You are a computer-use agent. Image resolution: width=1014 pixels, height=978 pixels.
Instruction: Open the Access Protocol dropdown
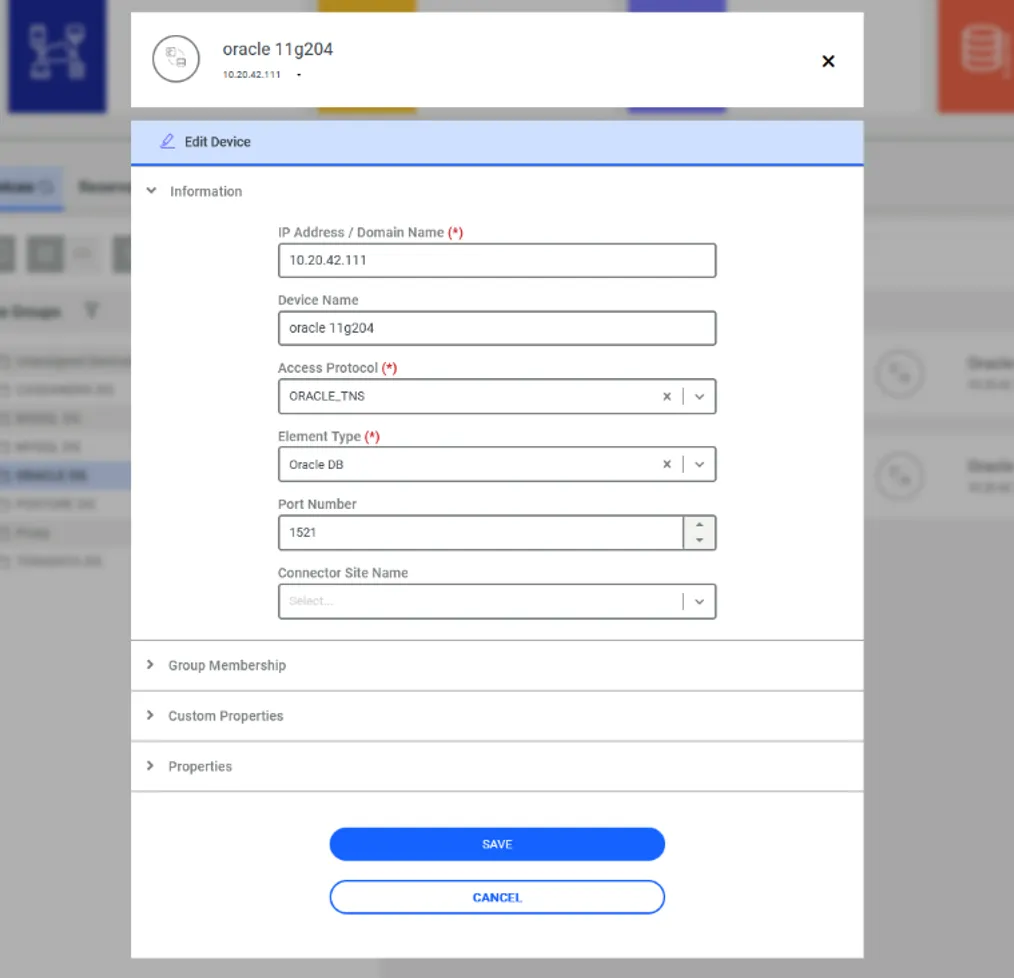click(x=699, y=397)
